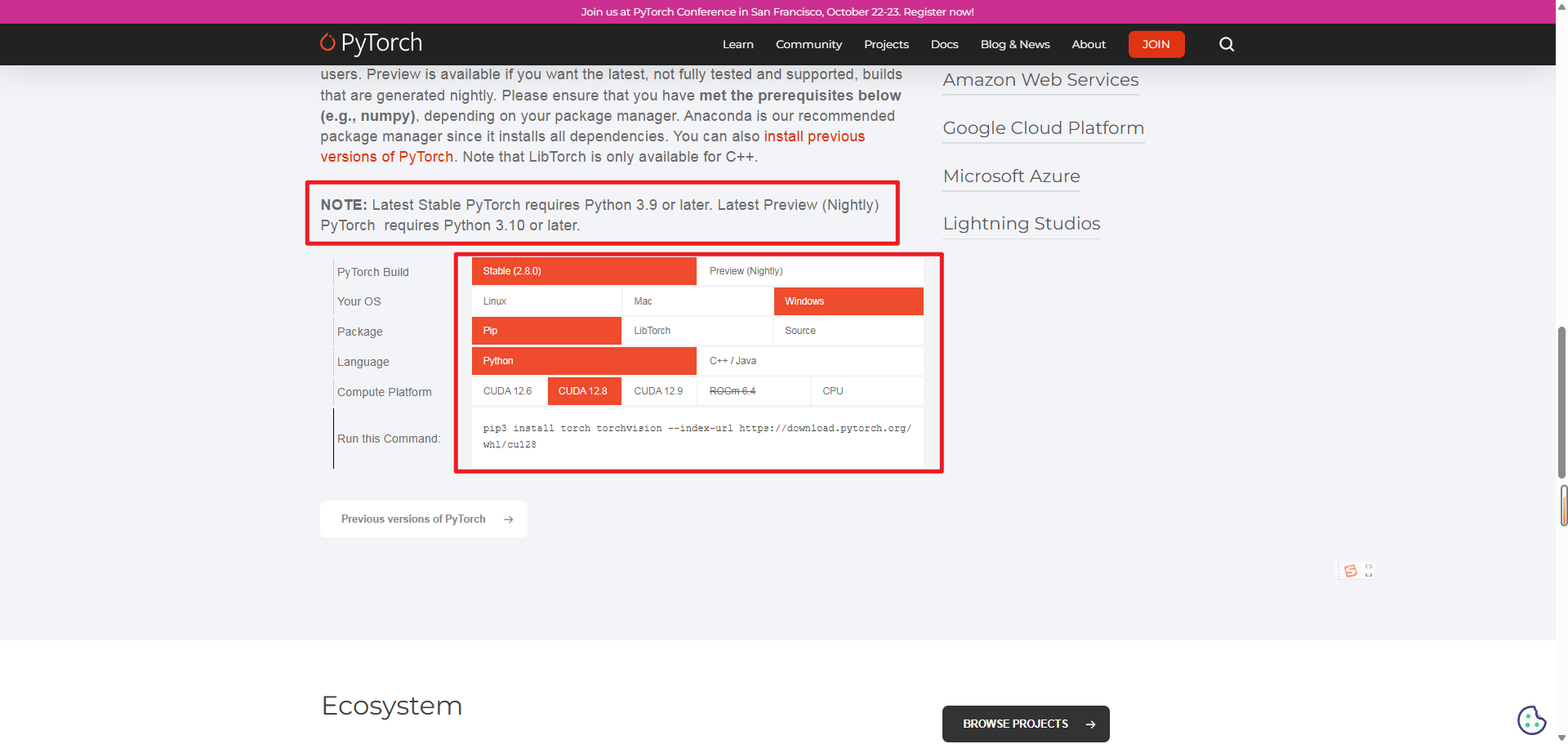The width and height of the screenshot is (1568, 744).
Task: Open the Microsoft Azure link
Action: pyautogui.click(x=1011, y=176)
